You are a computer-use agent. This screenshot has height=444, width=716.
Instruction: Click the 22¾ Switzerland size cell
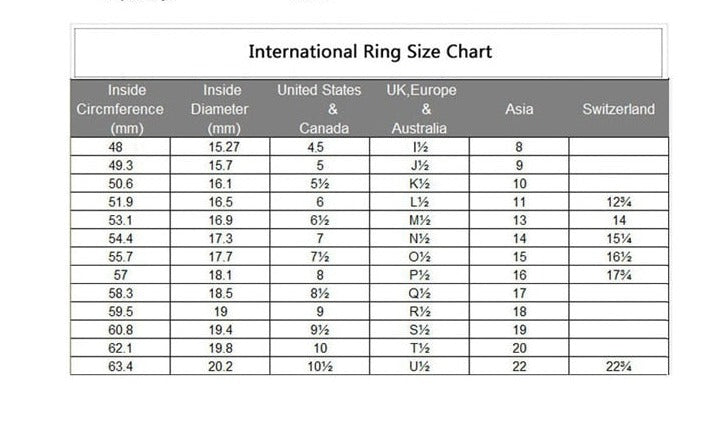pyautogui.click(x=618, y=367)
